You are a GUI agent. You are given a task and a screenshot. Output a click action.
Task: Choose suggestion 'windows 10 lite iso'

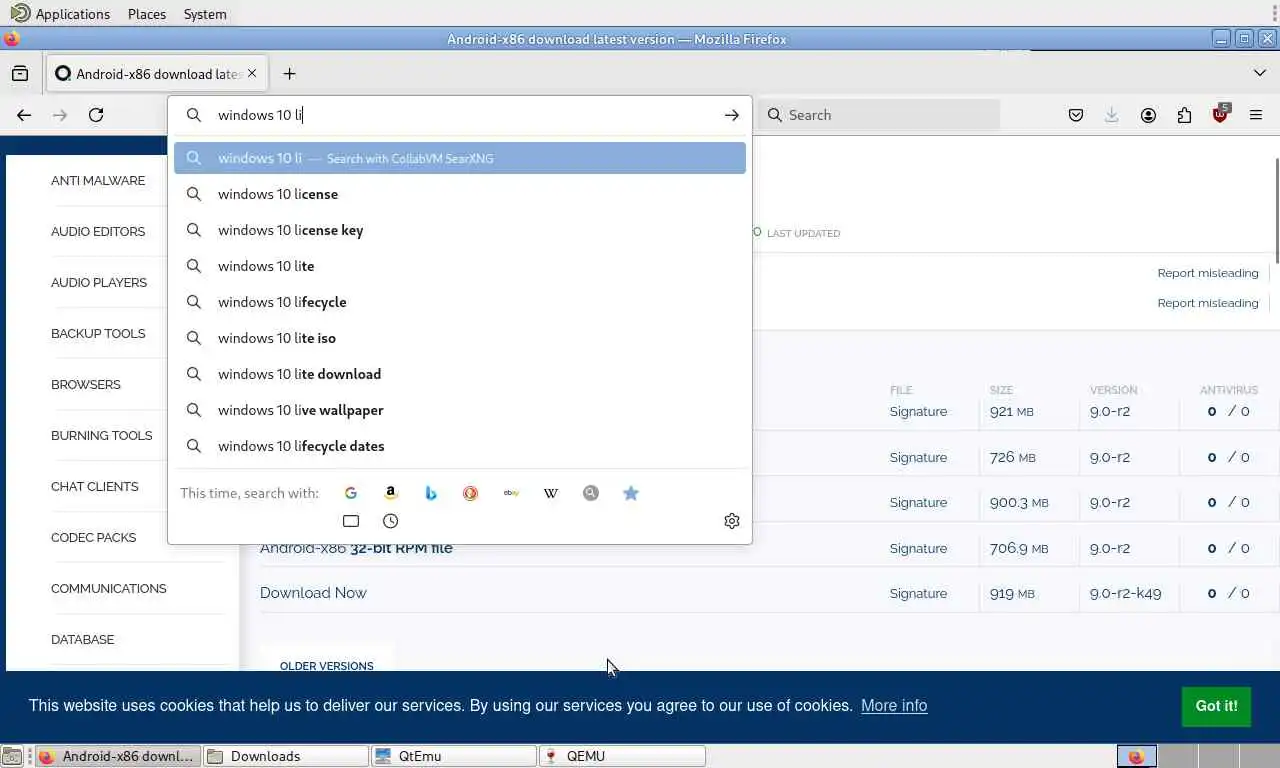460,338
